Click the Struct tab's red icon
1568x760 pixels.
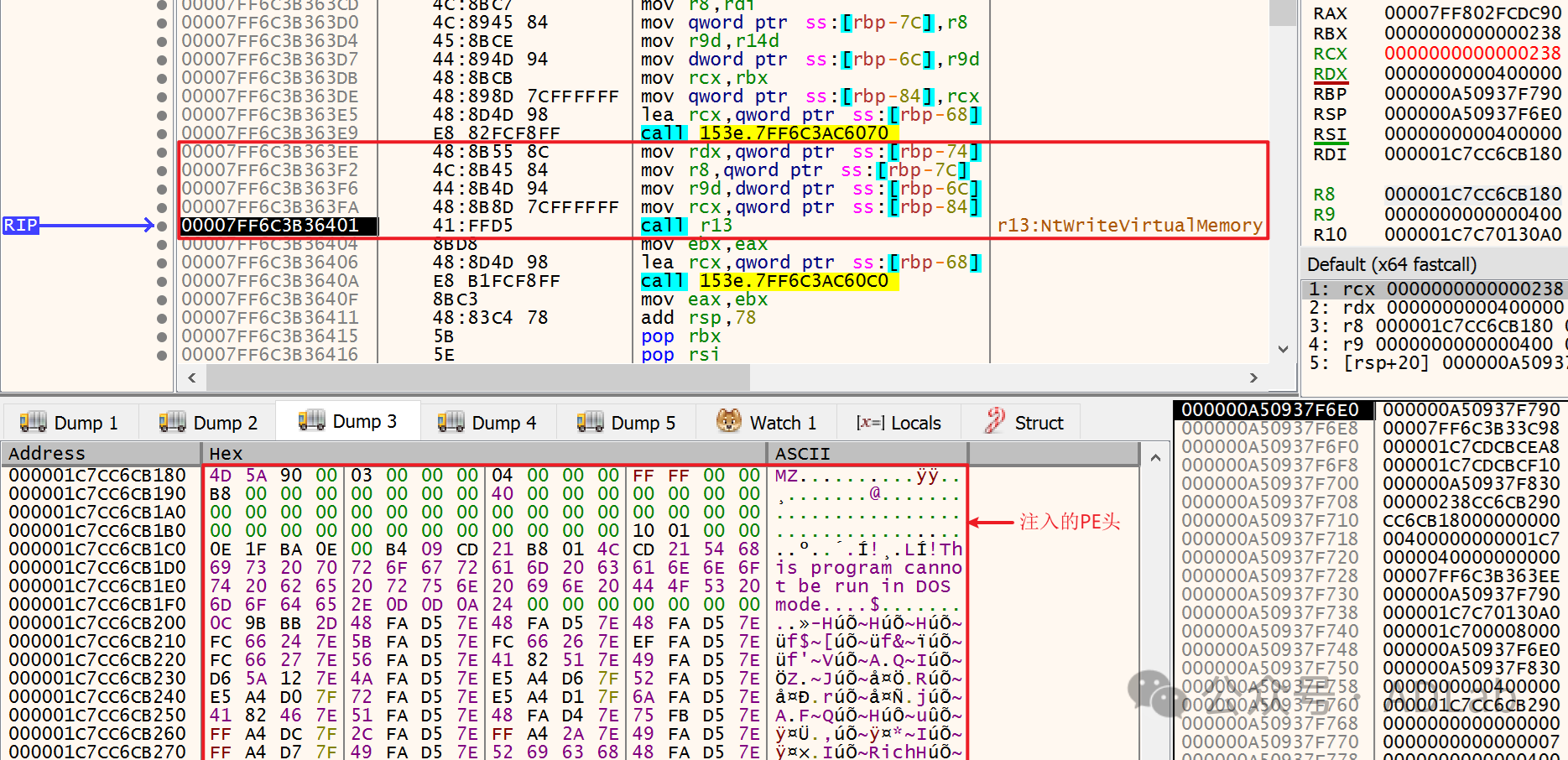click(x=995, y=421)
